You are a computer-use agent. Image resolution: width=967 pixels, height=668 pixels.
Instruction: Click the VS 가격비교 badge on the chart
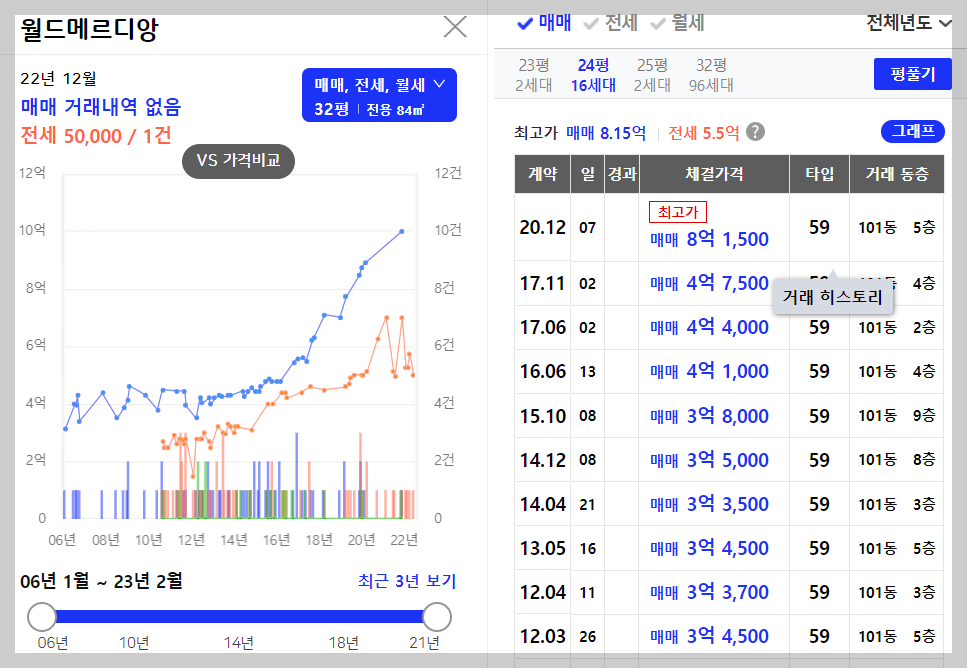point(238,160)
